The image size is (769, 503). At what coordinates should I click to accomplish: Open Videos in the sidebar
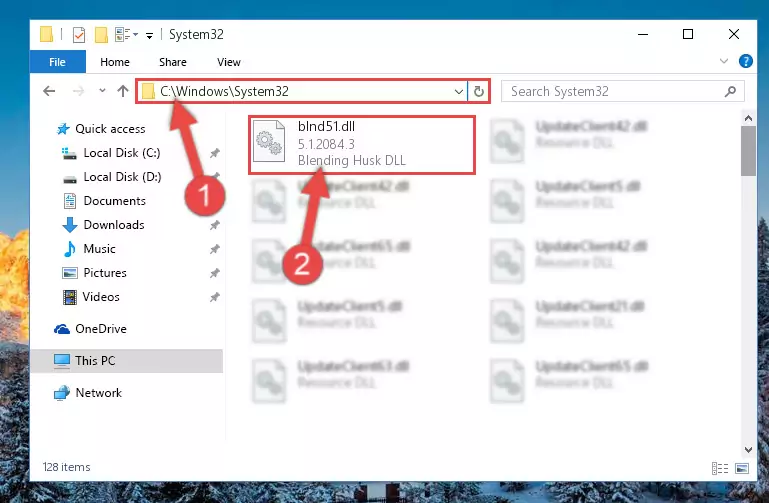101,297
